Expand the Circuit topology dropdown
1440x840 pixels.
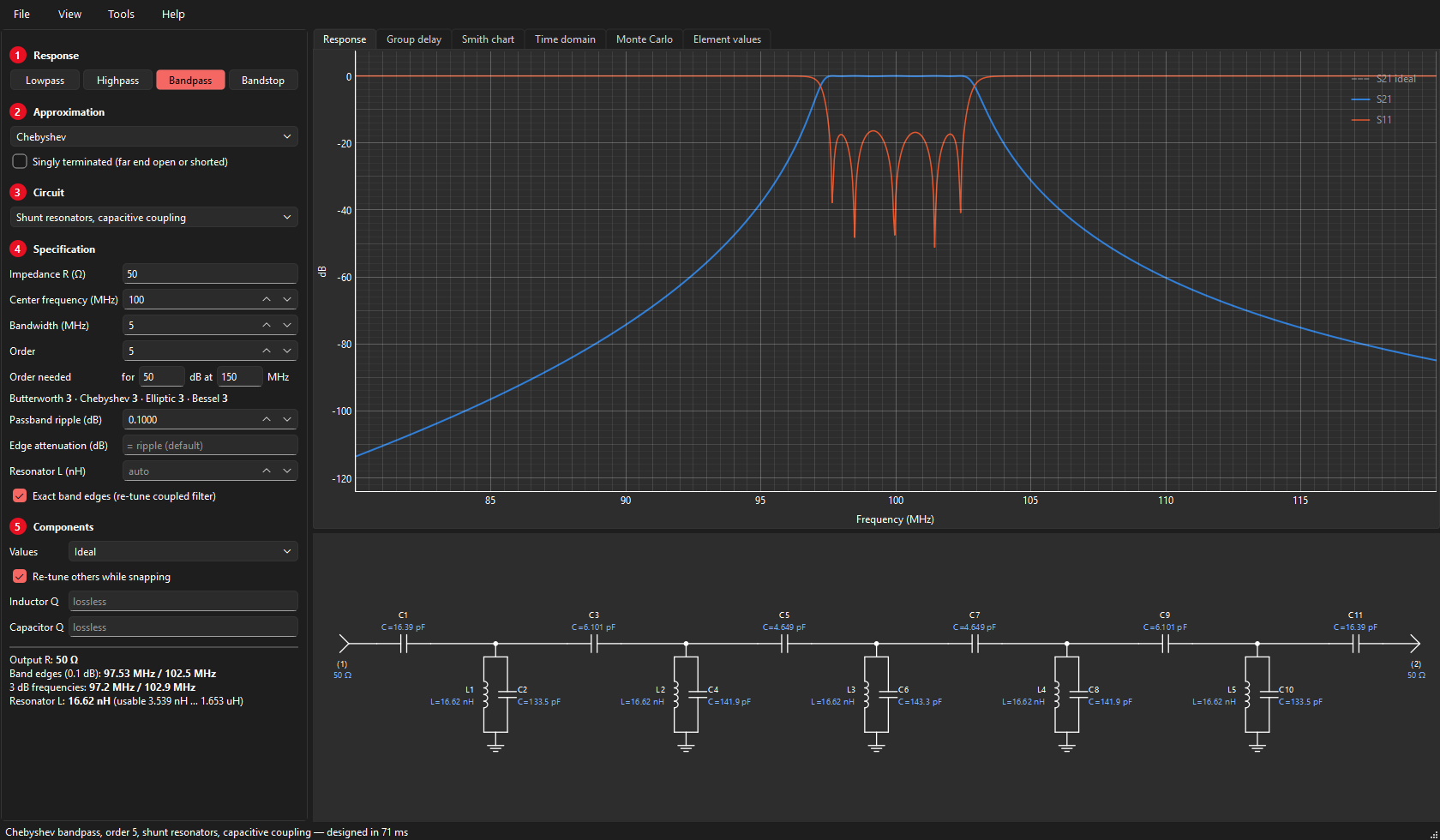click(x=153, y=217)
